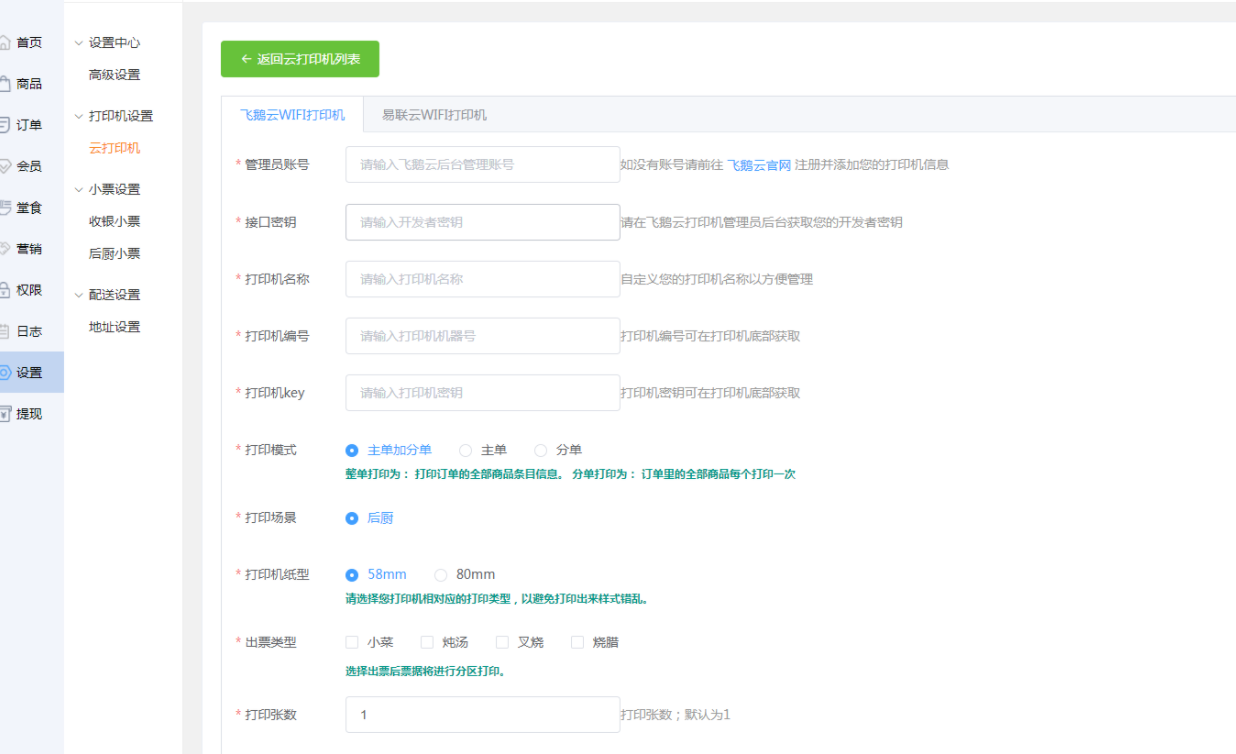Open 后厨小票 in the side menu

pos(114,254)
